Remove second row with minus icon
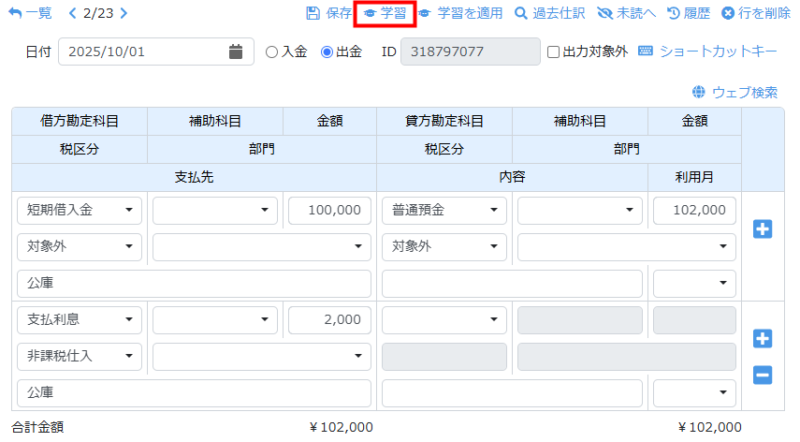800x442 pixels. (762, 375)
